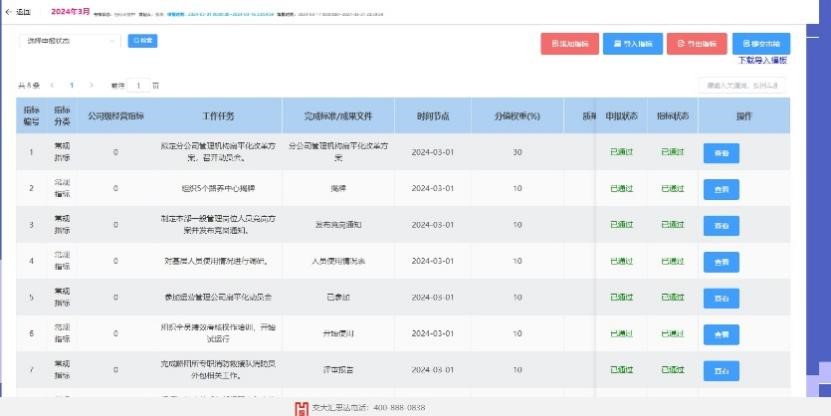Click 查看 button for indicator row 7

[x=721, y=370]
